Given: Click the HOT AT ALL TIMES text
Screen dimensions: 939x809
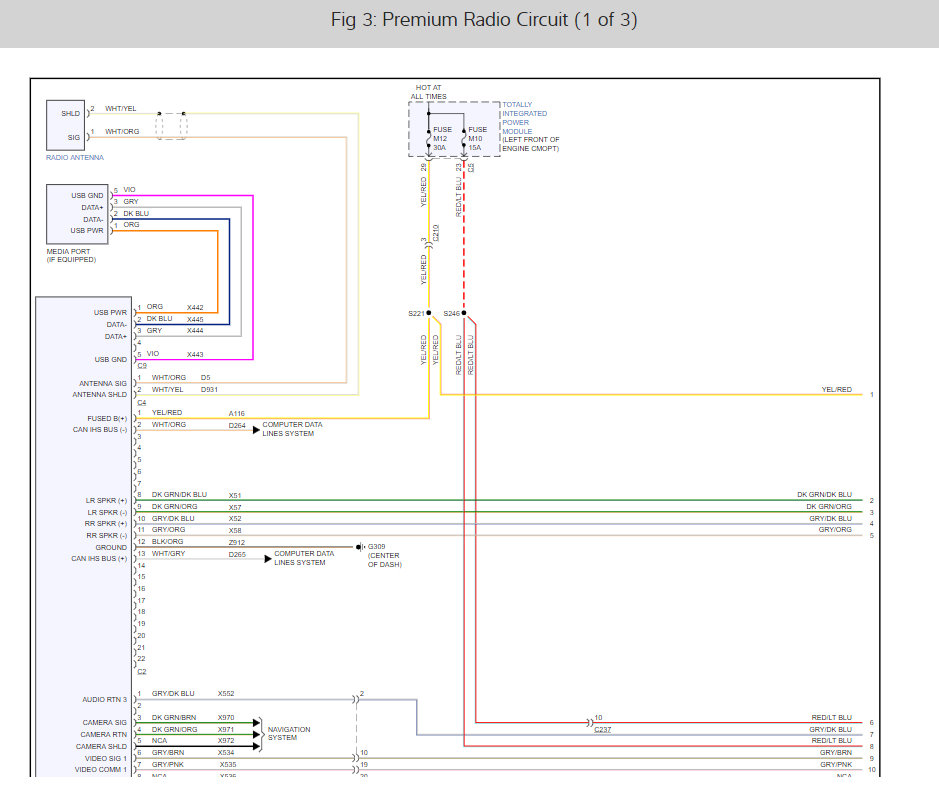Looking at the screenshot, I should [428, 92].
